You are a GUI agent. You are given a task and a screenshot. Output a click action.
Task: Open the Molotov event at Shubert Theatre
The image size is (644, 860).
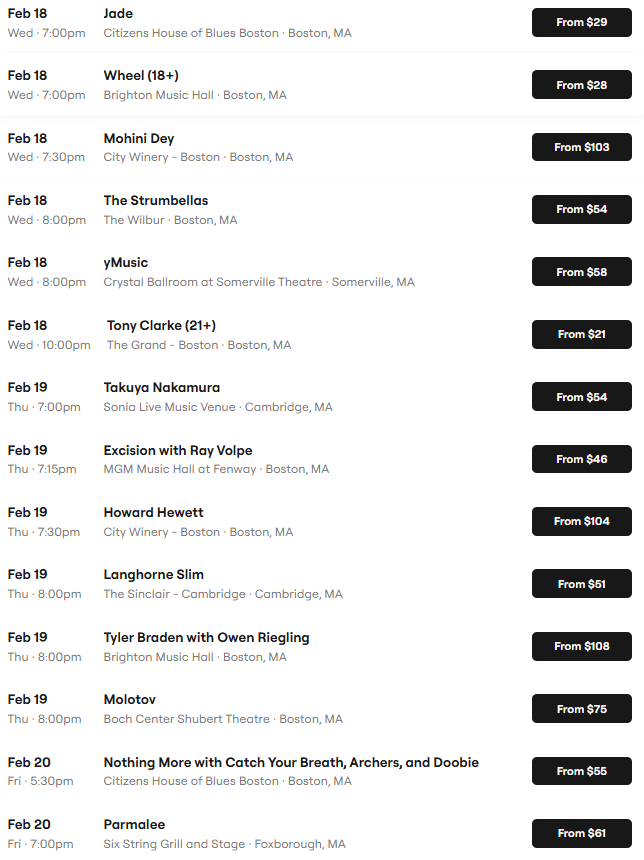[130, 700]
